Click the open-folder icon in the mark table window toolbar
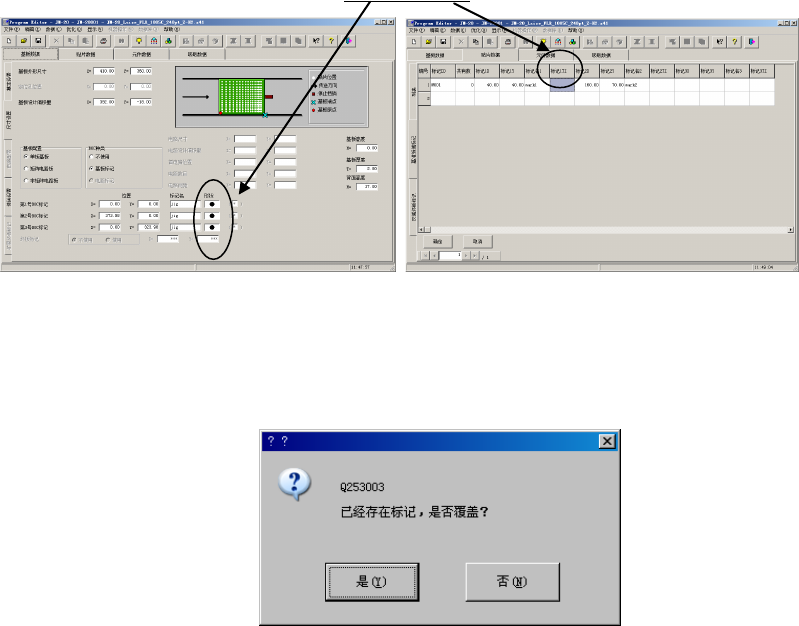The image size is (799, 626). tap(429, 42)
